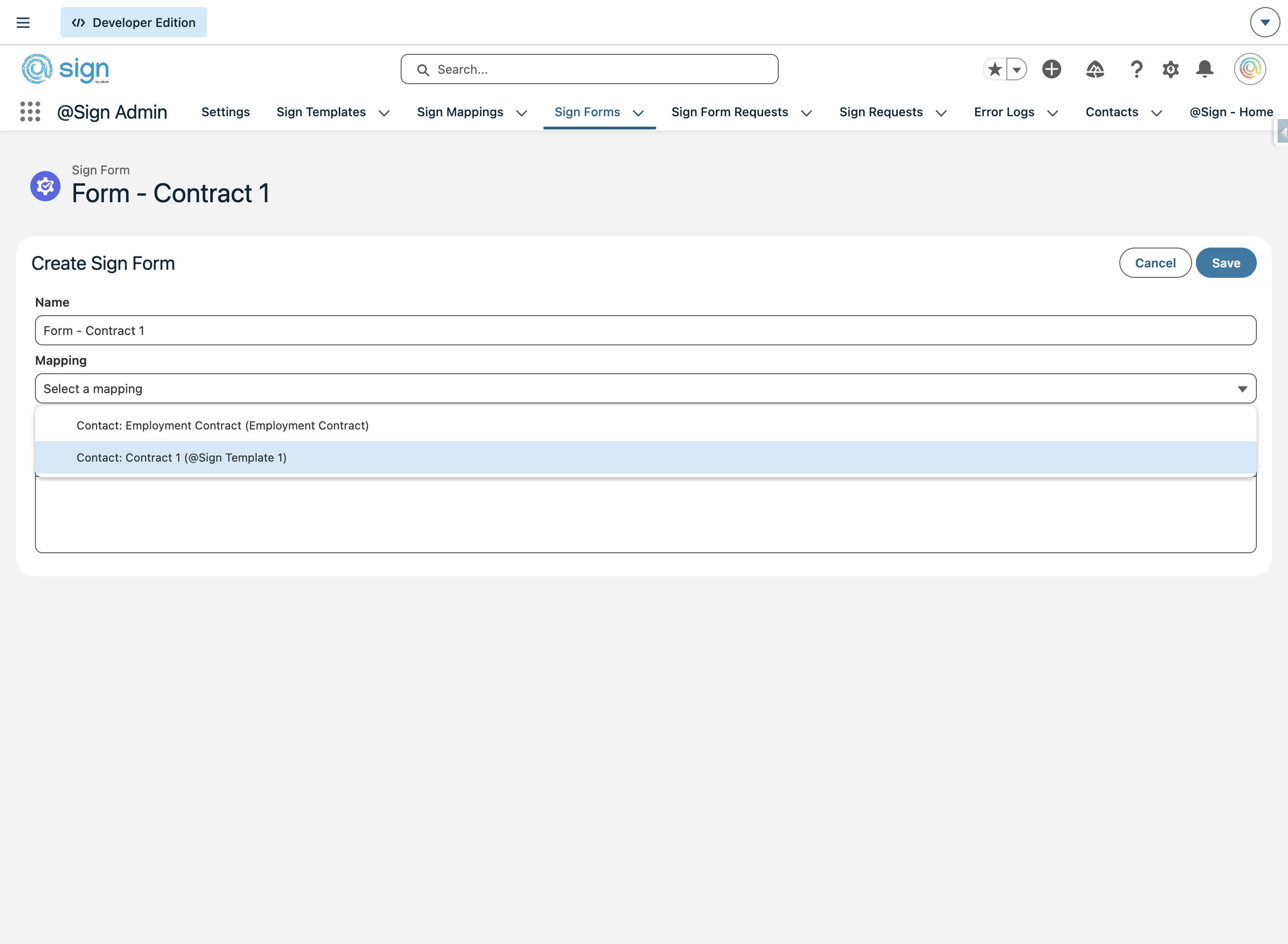Image resolution: width=1288 pixels, height=944 pixels.
Task: Switch to the Sign Form Requests tab
Action: [x=729, y=112]
